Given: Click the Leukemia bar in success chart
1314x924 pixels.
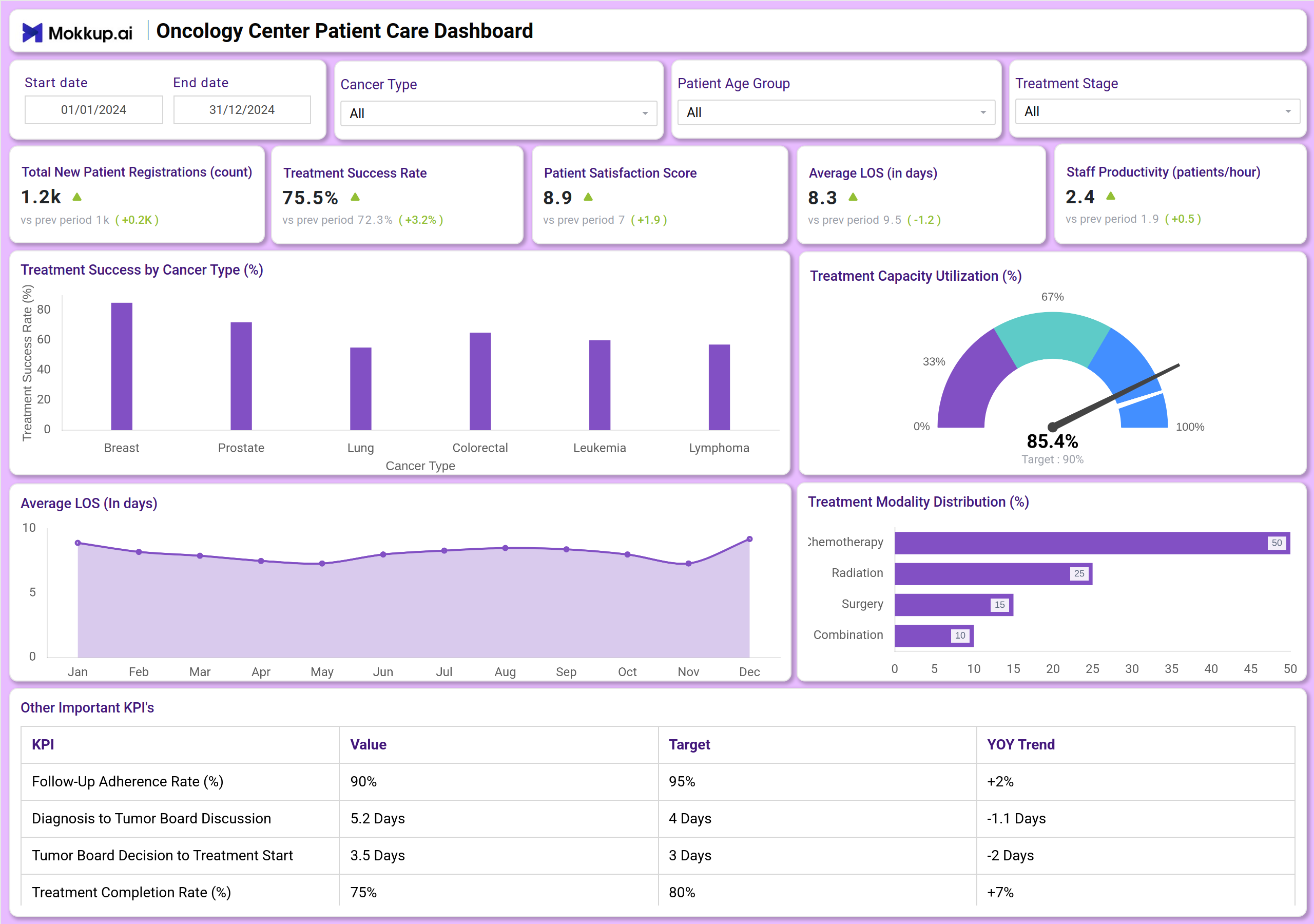Looking at the screenshot, I should [600, 386].
